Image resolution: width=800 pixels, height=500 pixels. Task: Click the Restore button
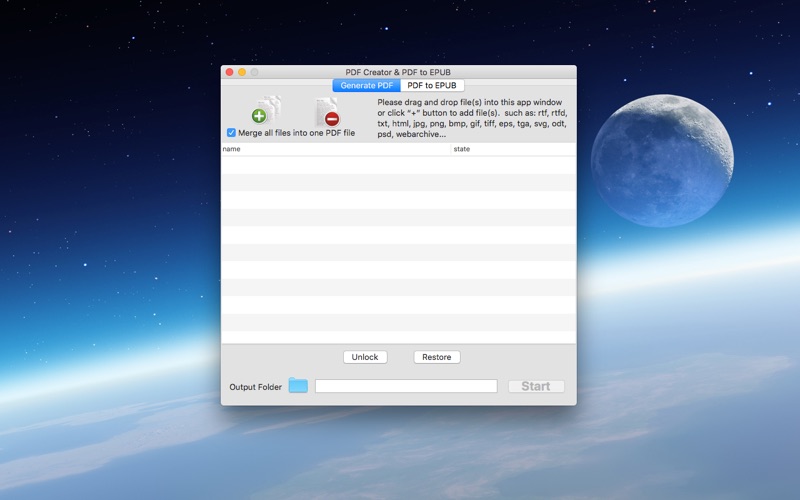coord(437,357)
